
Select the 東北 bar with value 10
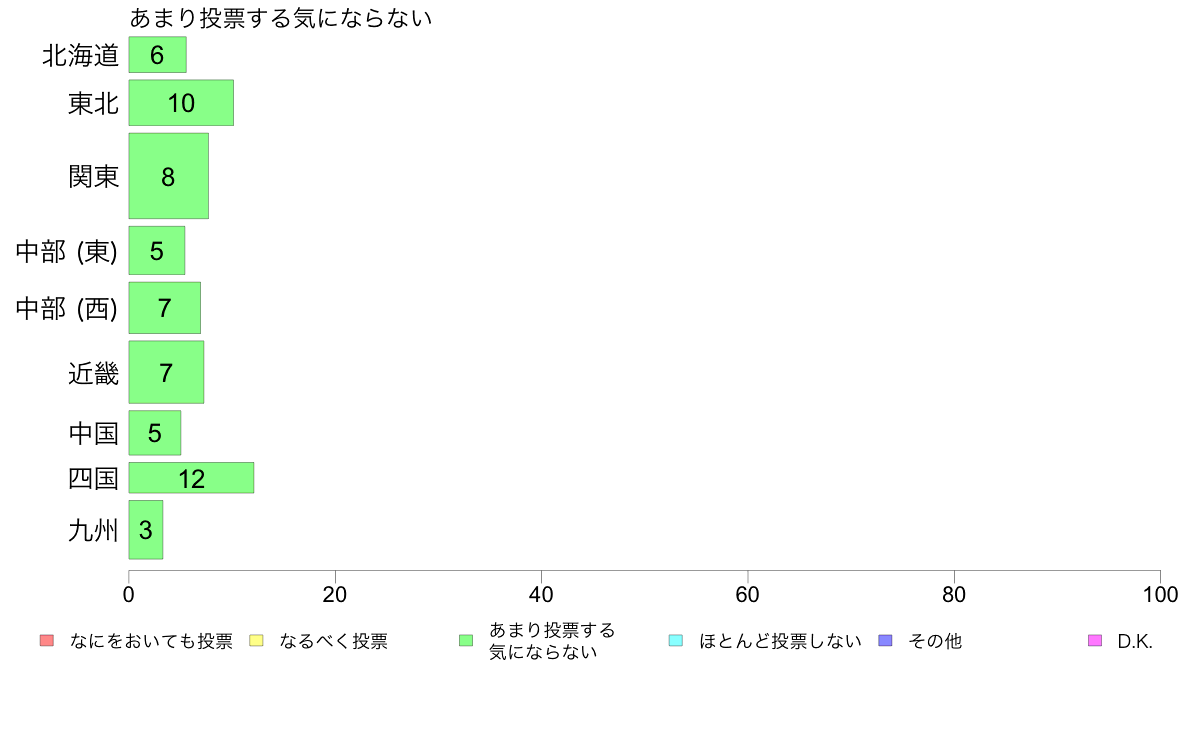(x=181, y=102)
